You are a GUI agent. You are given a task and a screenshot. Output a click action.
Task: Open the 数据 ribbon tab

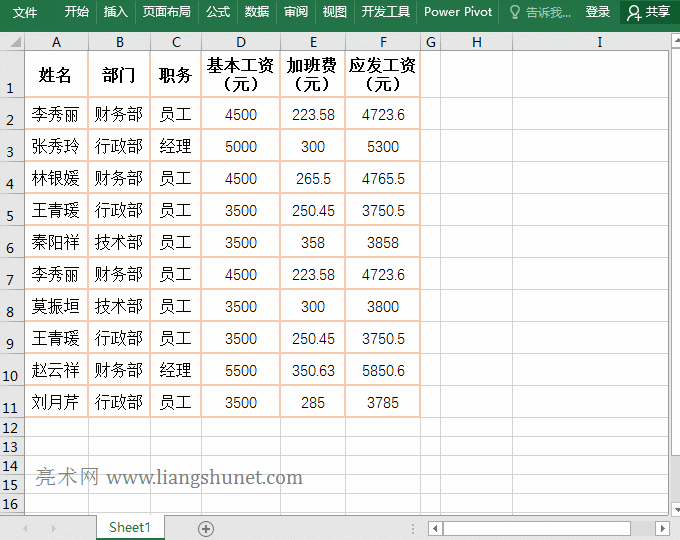257,12
